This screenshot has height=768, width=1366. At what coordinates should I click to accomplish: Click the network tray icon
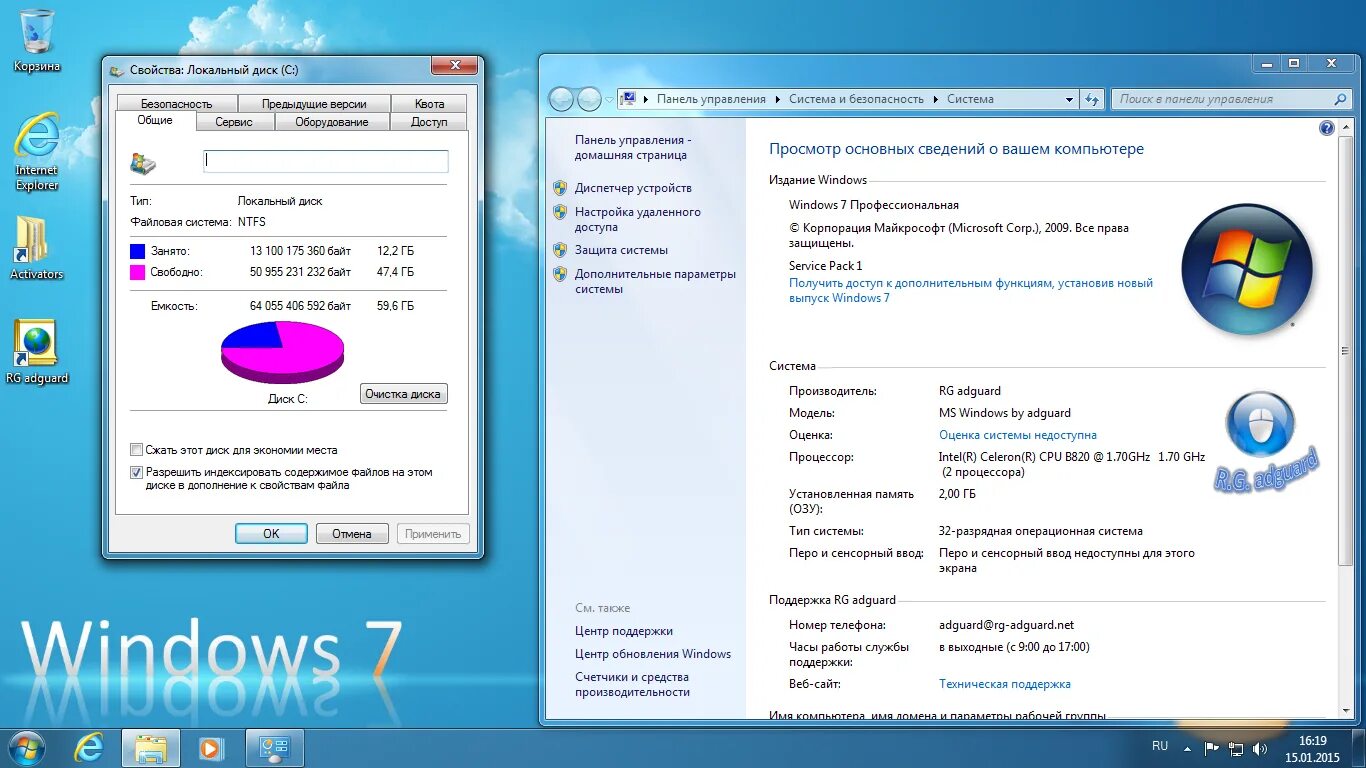tap(1236, 748)
